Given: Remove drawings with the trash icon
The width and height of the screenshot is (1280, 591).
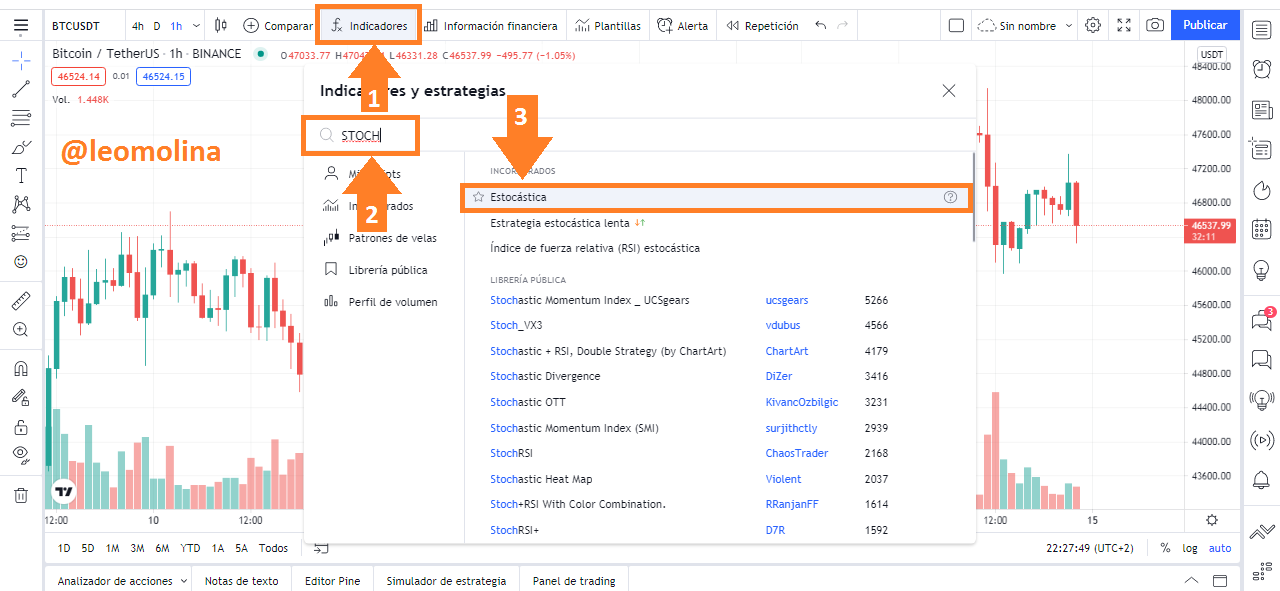Looking at the screenshot, I should 21,494.
